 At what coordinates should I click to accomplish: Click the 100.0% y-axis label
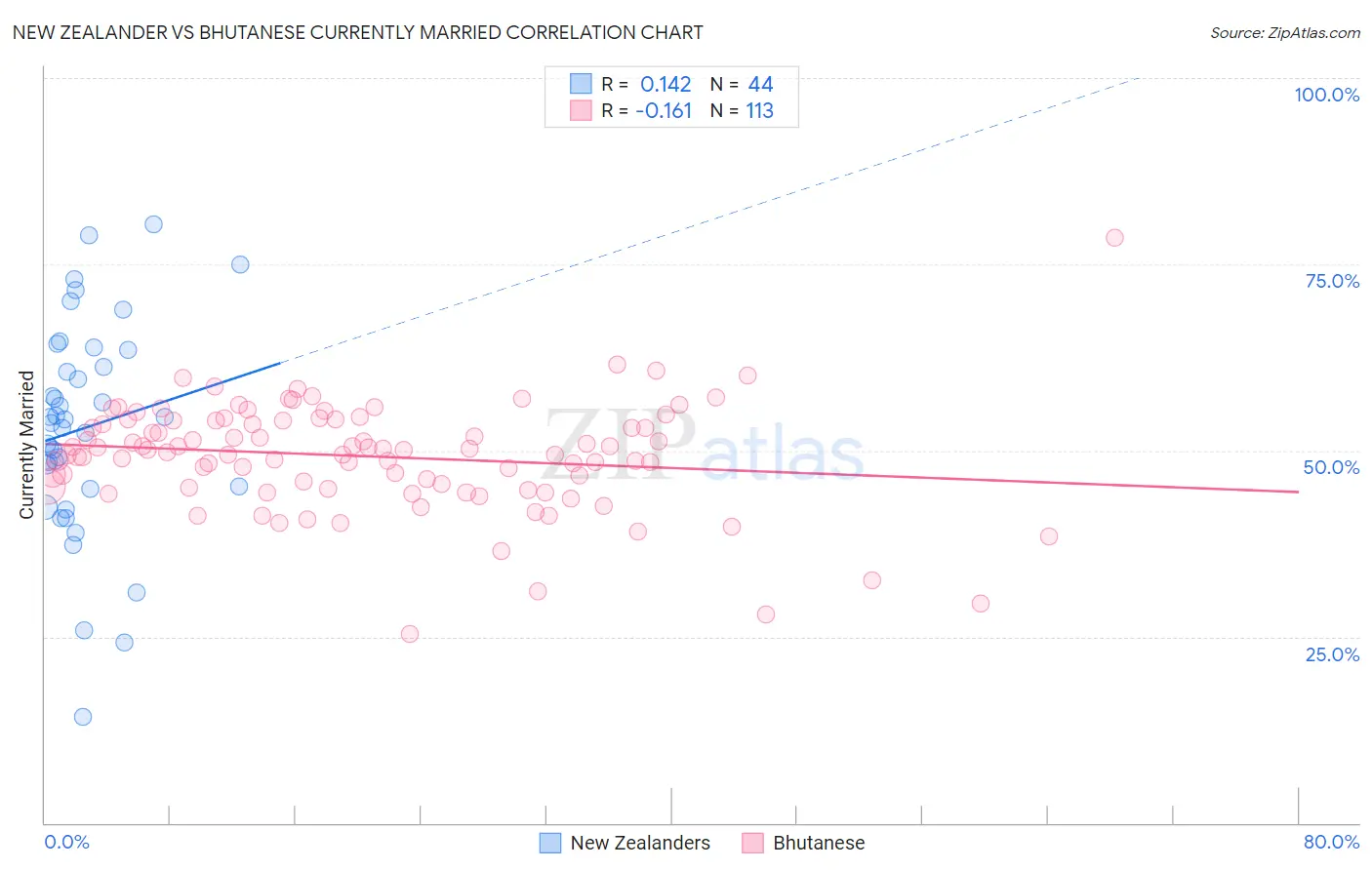tap(1326, 95)
